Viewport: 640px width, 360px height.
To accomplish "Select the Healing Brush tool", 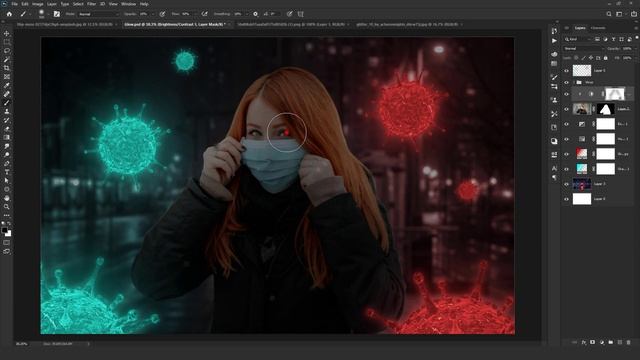I will (x=7, y=94).
